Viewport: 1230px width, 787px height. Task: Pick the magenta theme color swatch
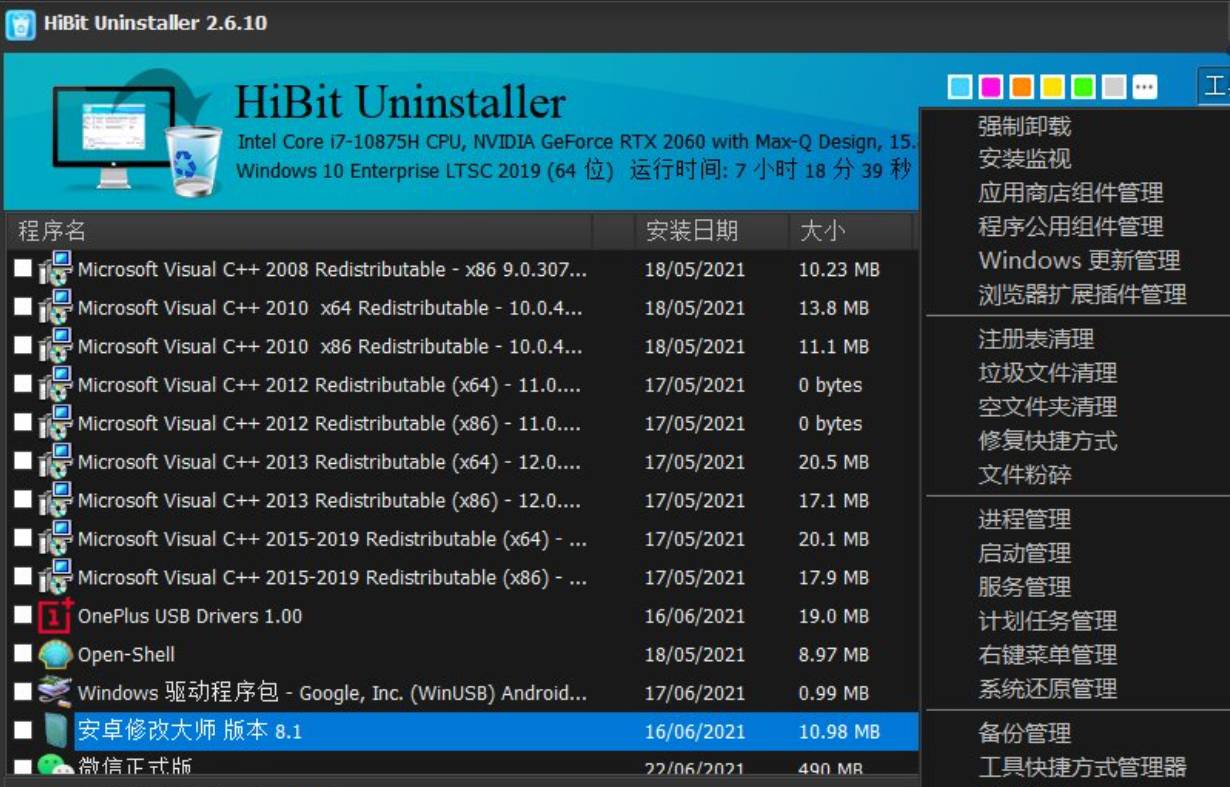[x=991, y=87]
